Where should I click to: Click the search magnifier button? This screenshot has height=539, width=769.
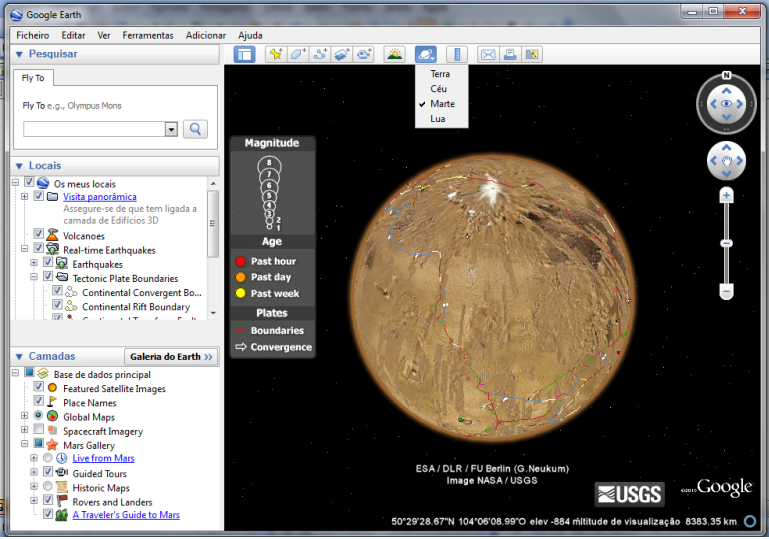(195, 129)
